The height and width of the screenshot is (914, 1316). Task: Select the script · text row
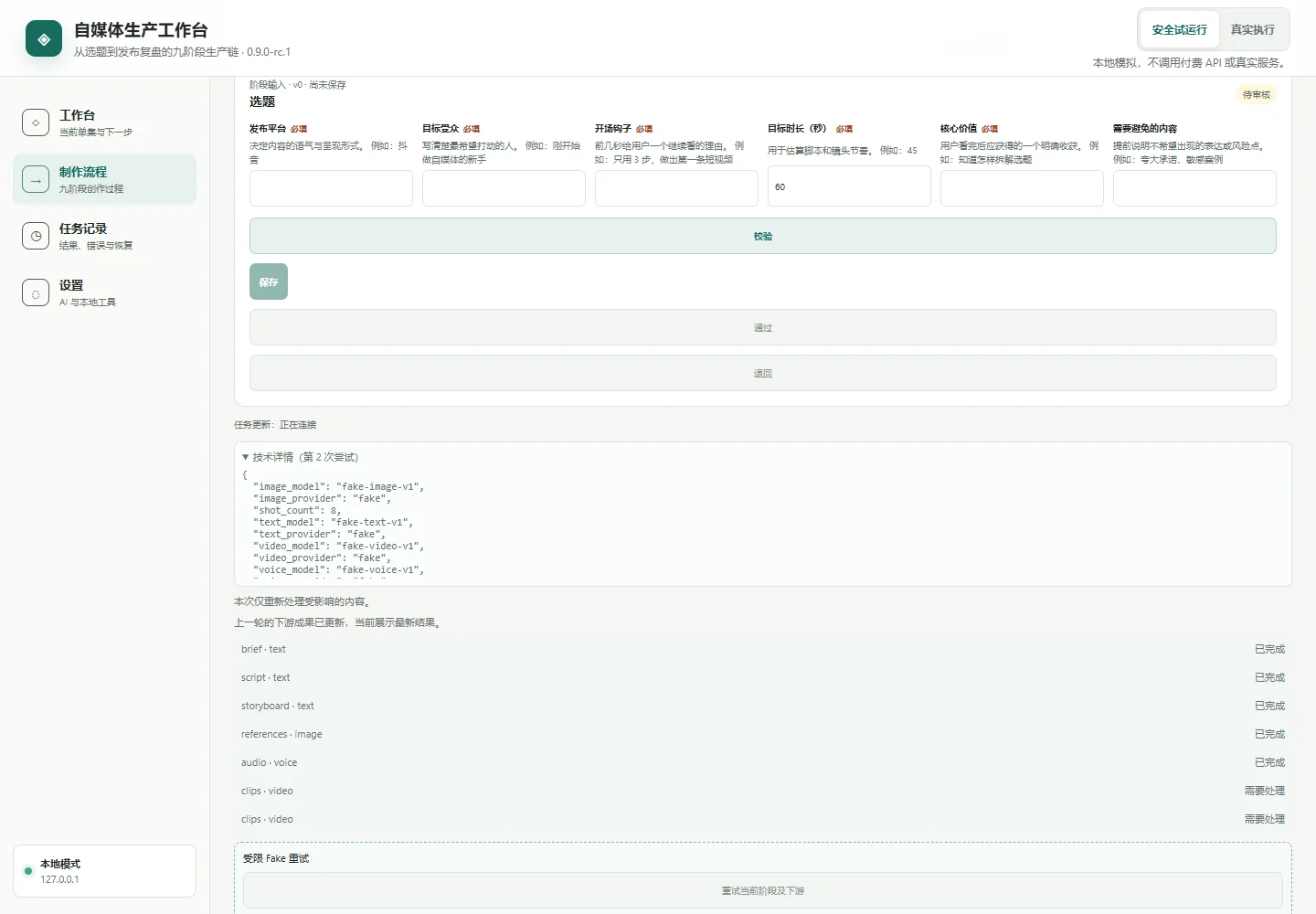763,677
